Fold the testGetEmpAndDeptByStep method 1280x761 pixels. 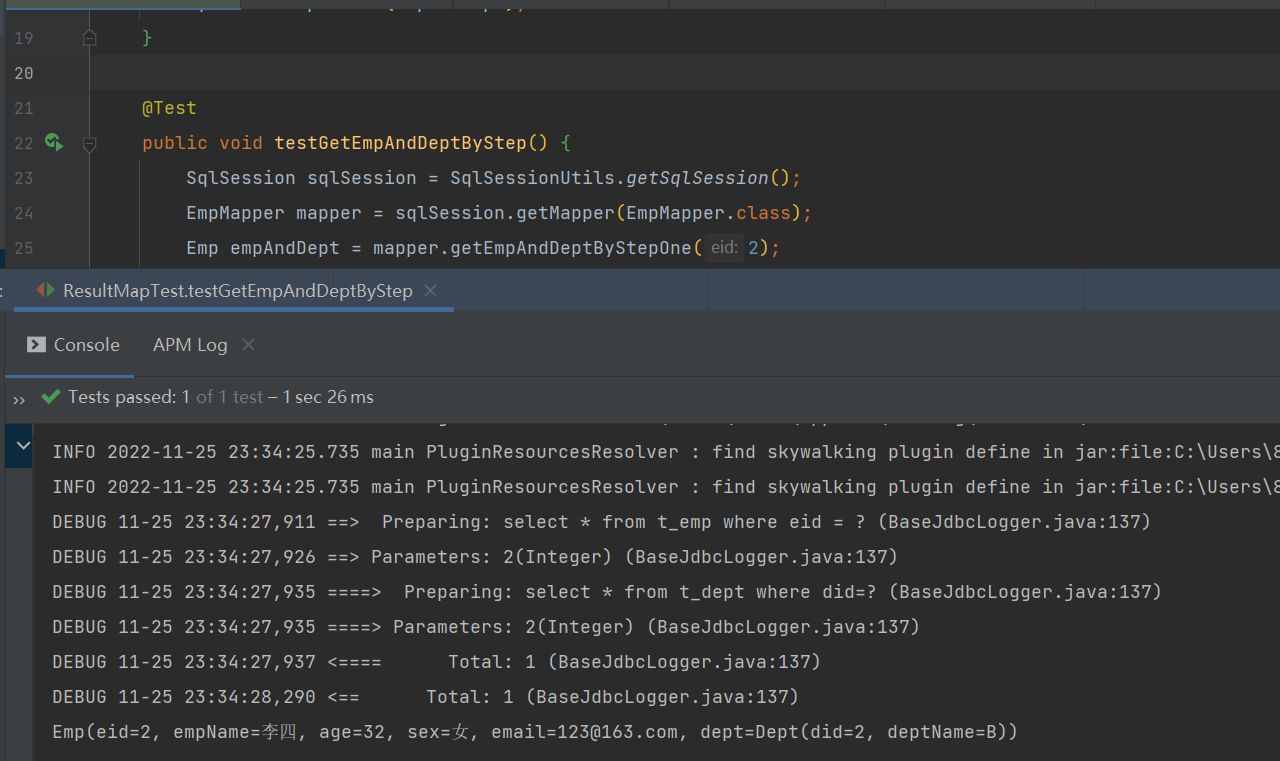tap(89, 144)
